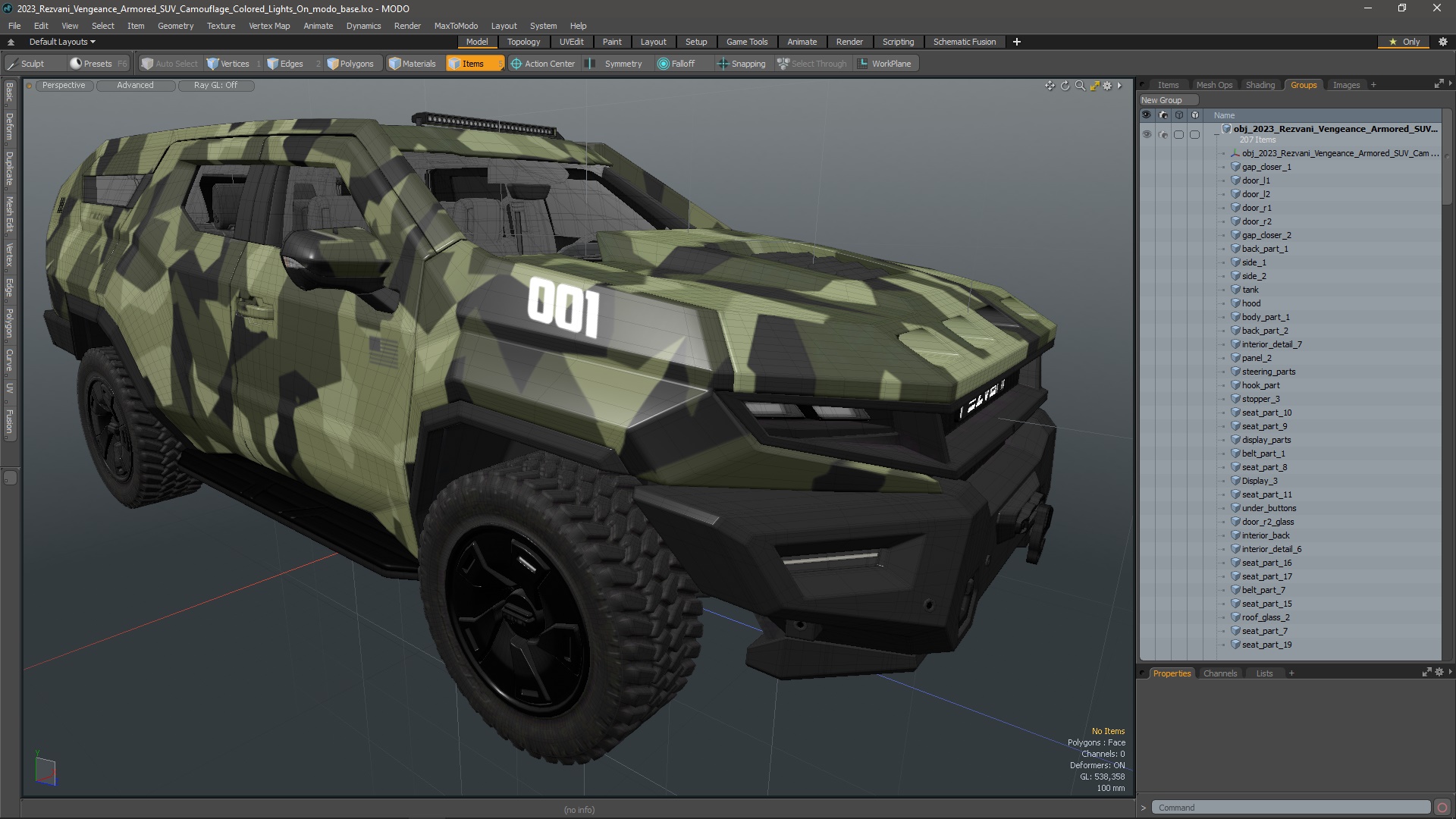Add a new tab beside Images
Viewport: 1456px width, 819px height.
(x=1373, y=85)
